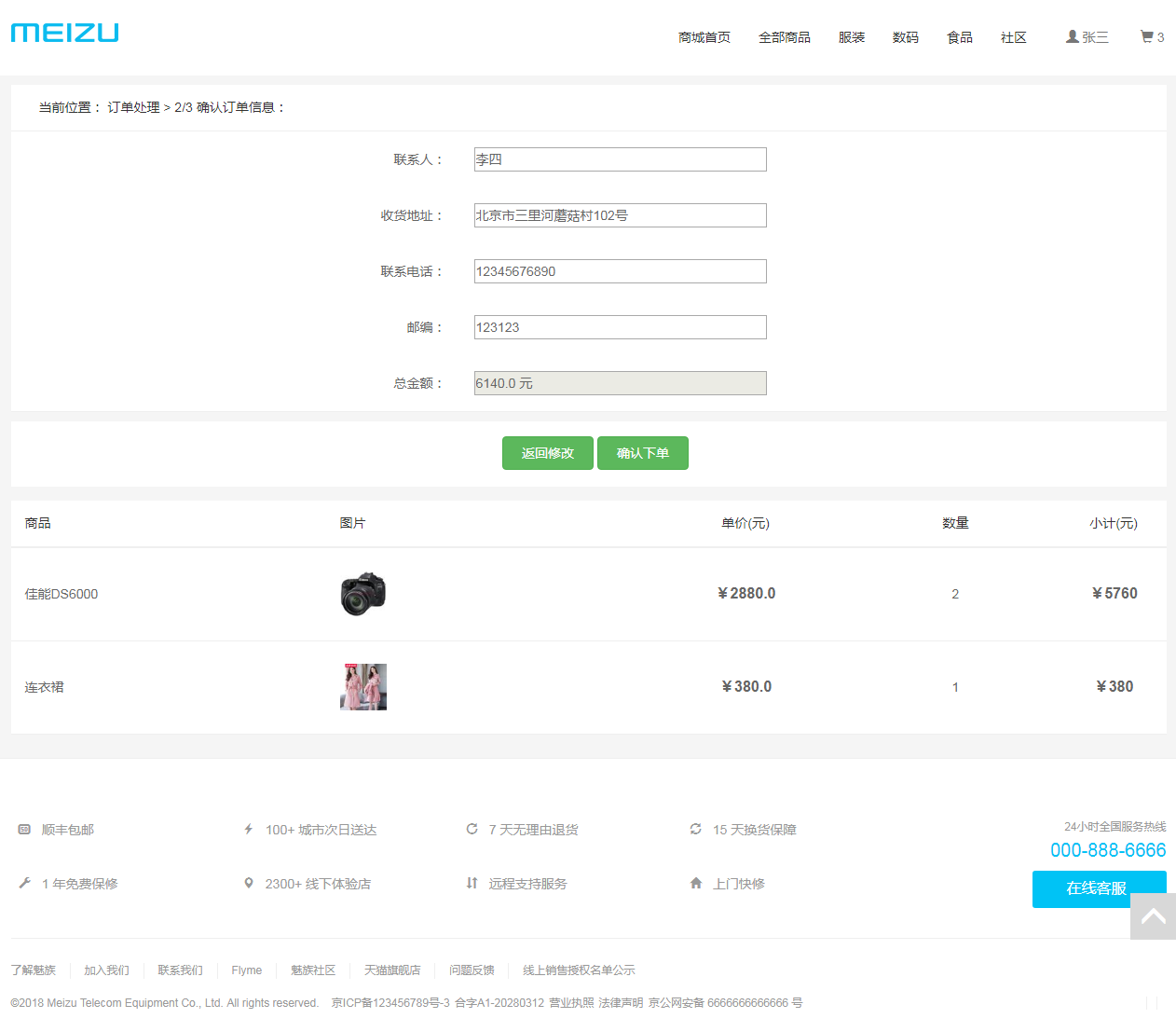Click the 7 天无理由退货 return icon
Viewport: 1176px width, 1032px height.
[472, 829]
